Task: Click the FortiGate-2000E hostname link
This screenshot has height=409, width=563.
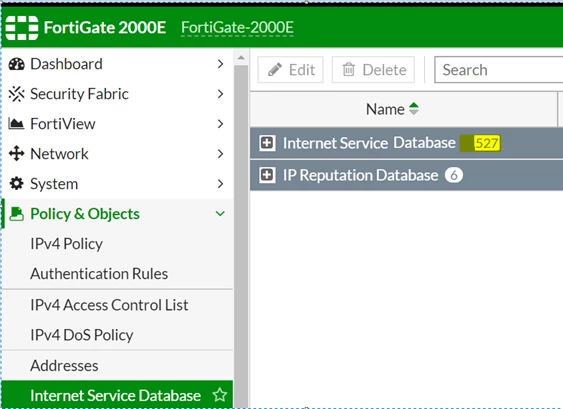Action: click(237, 28)
